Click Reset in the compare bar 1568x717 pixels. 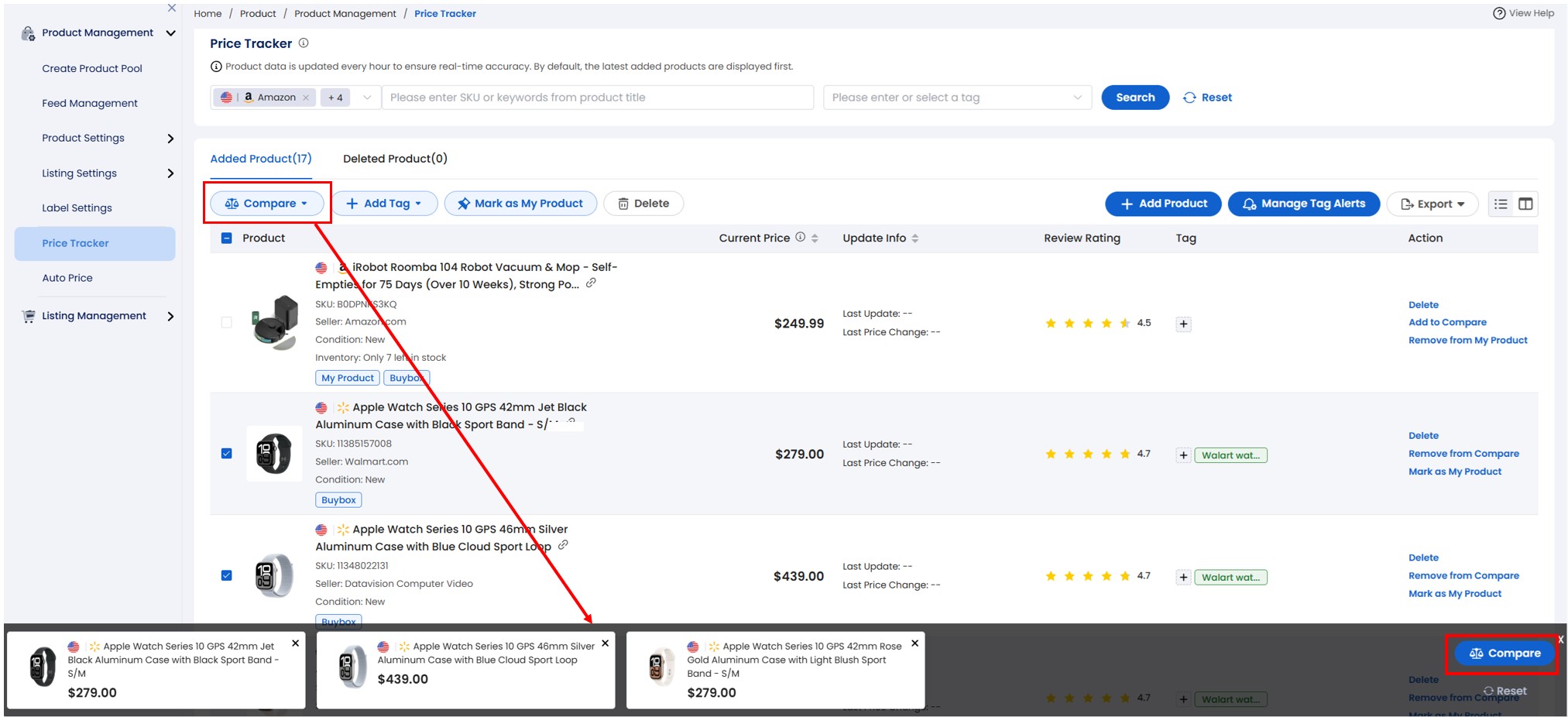[1505, 691]
